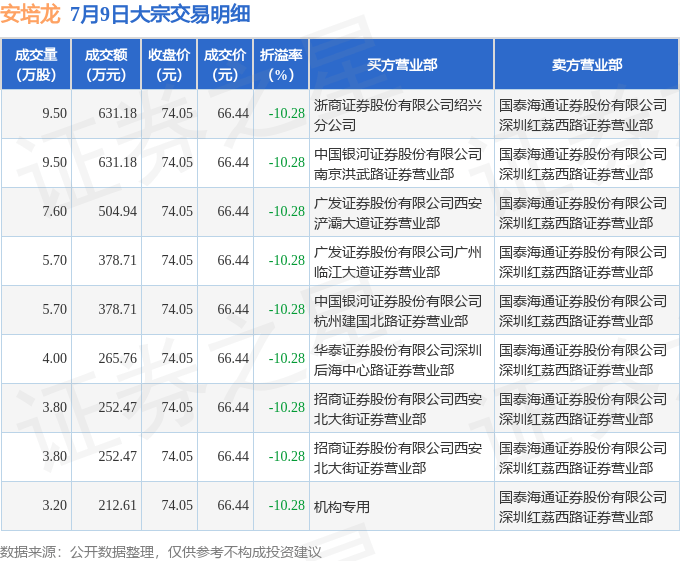This screenshot has width=680, height=561.
Task: Click 5.70 volume in 杭州建国北路 row
Action: 55,310
